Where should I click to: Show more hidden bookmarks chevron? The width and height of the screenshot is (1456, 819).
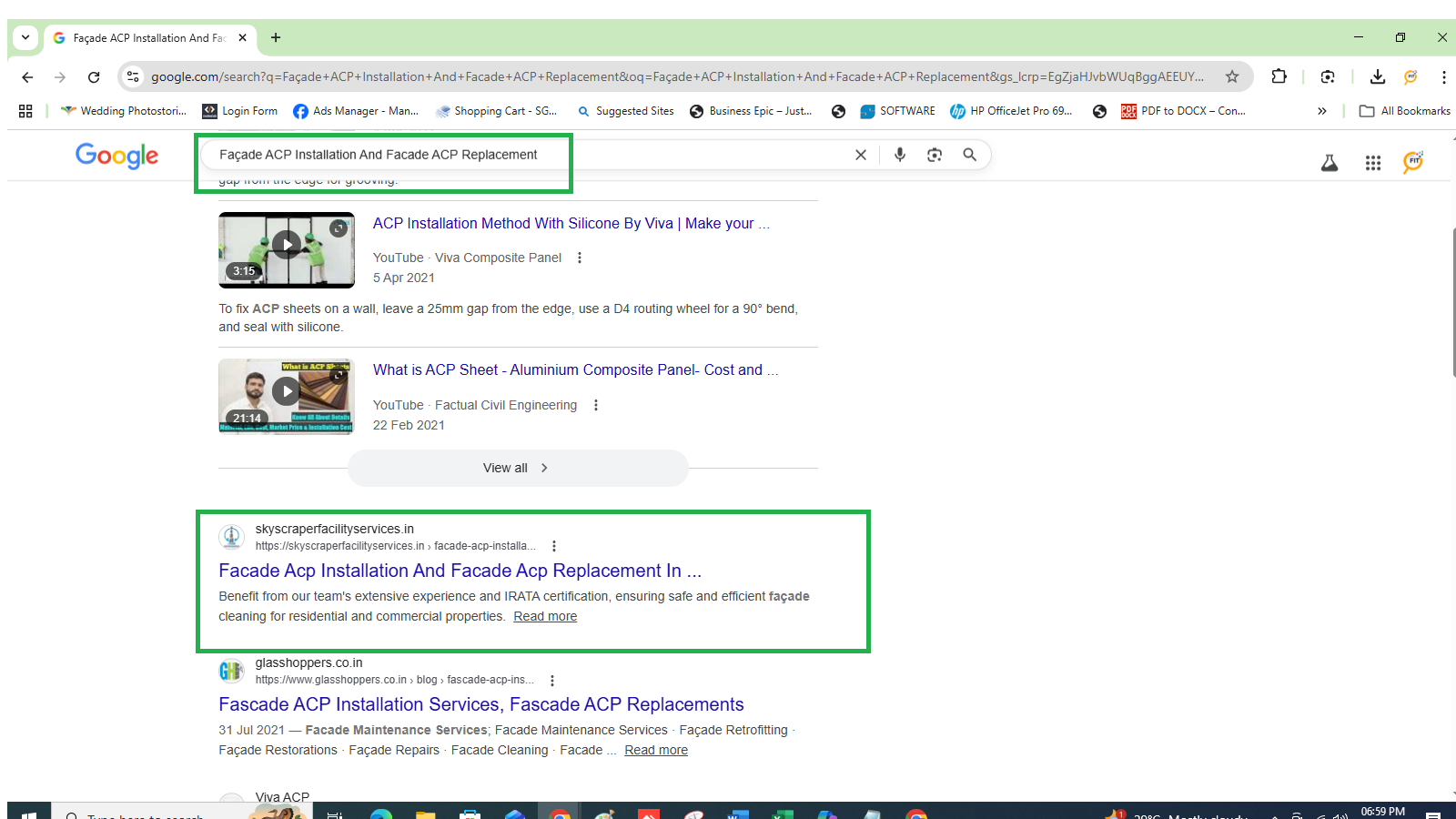pos(1321,111)
